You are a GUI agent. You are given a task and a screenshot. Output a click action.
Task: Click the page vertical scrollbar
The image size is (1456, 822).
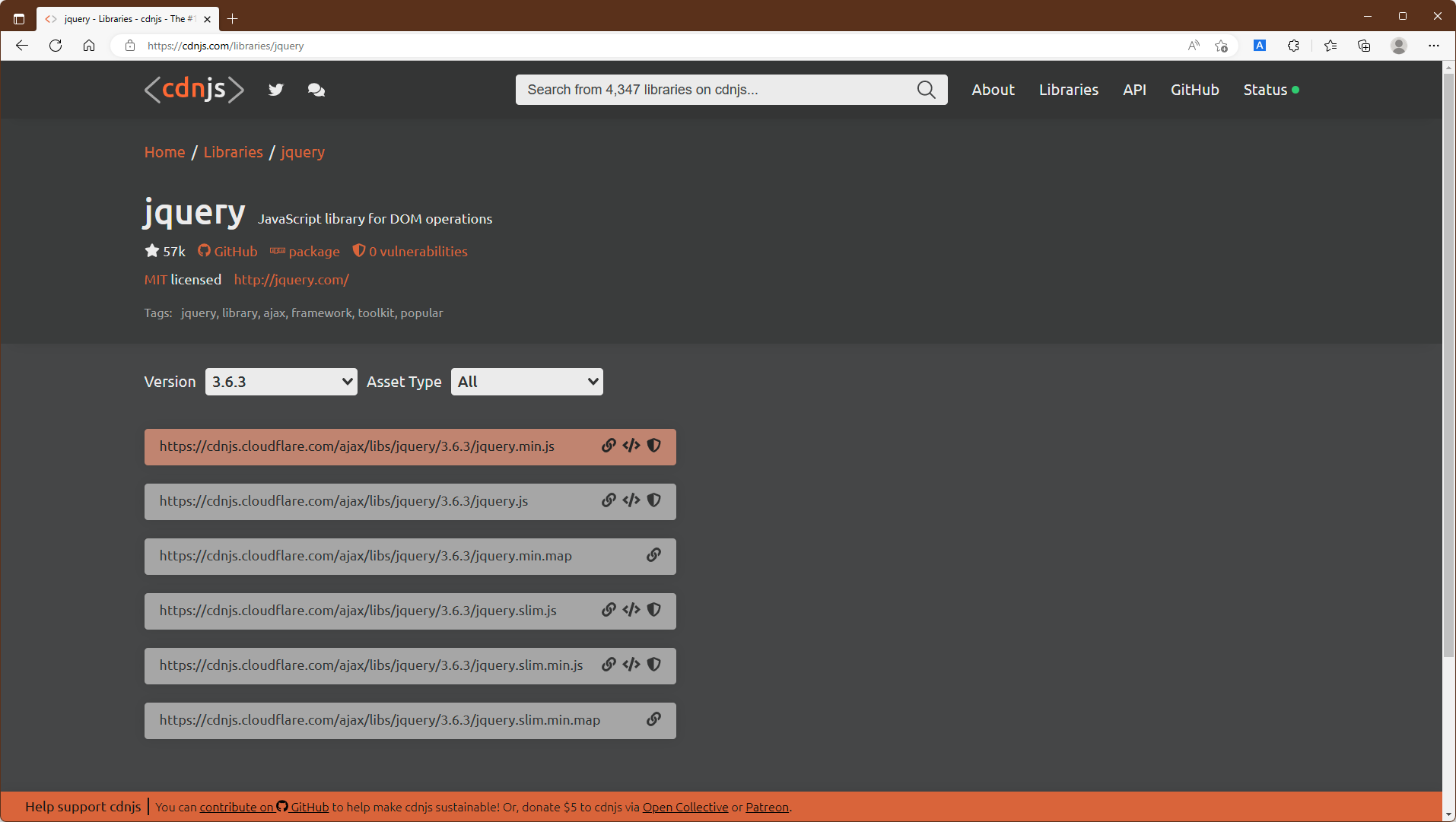1448,365
